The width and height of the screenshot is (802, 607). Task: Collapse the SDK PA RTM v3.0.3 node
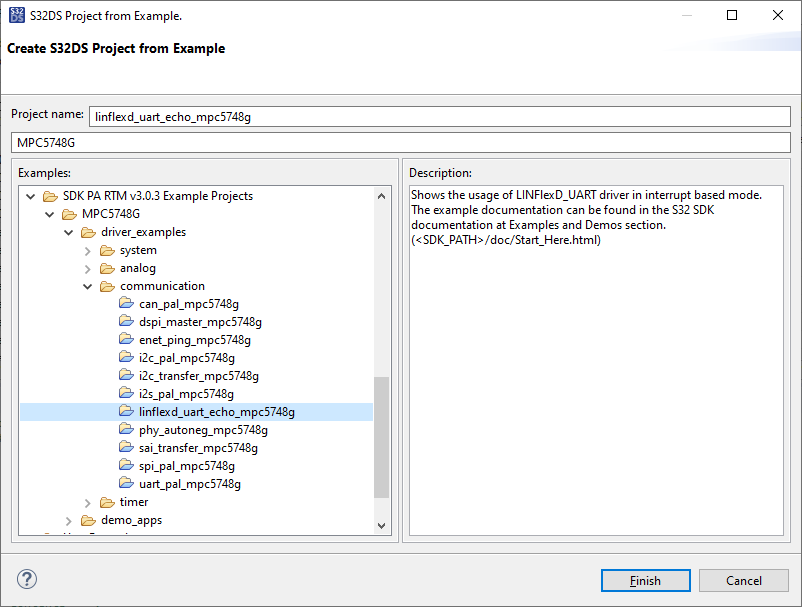[x=30, y=195]
